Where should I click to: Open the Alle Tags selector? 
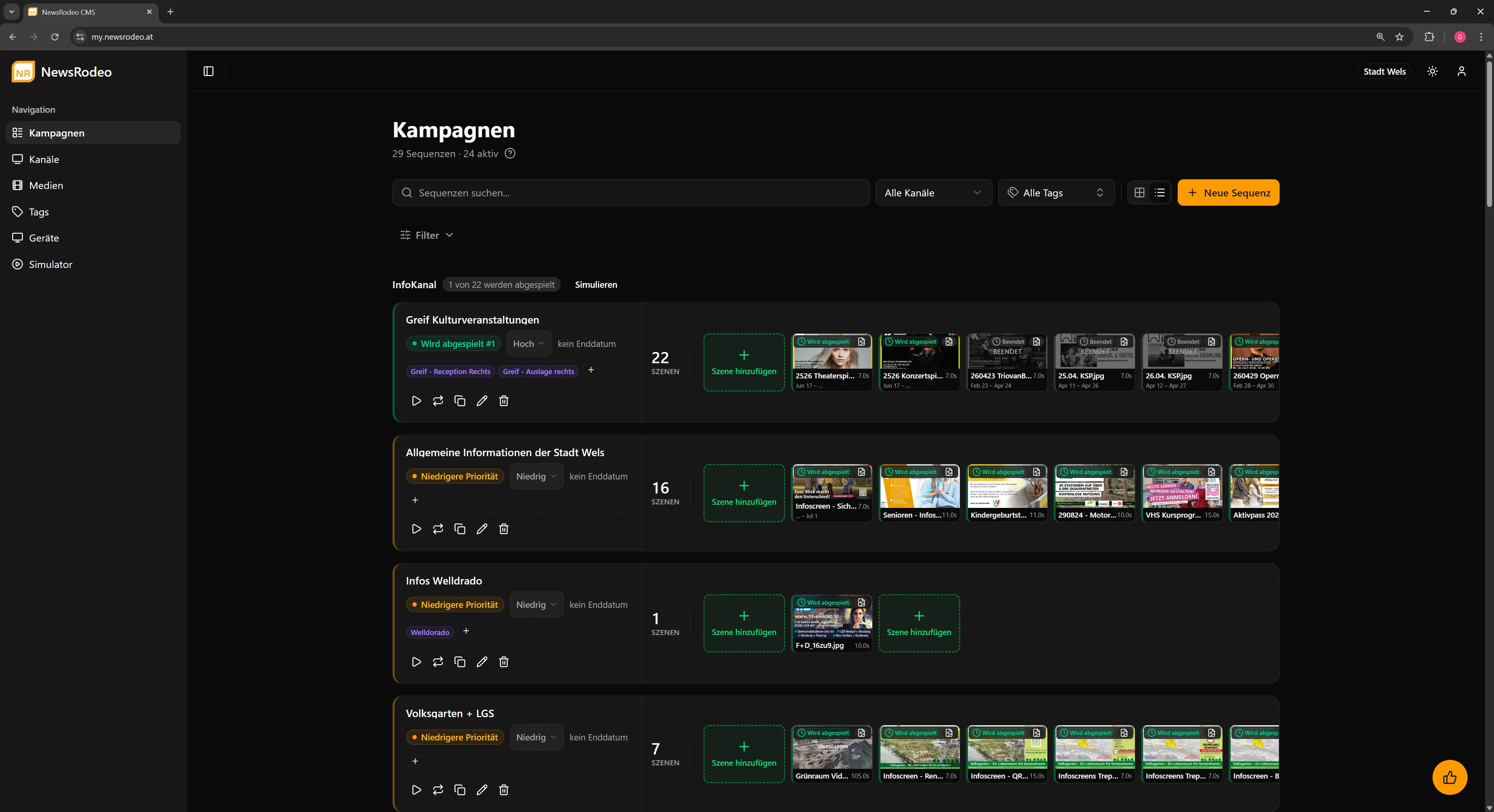point(1056,192)
